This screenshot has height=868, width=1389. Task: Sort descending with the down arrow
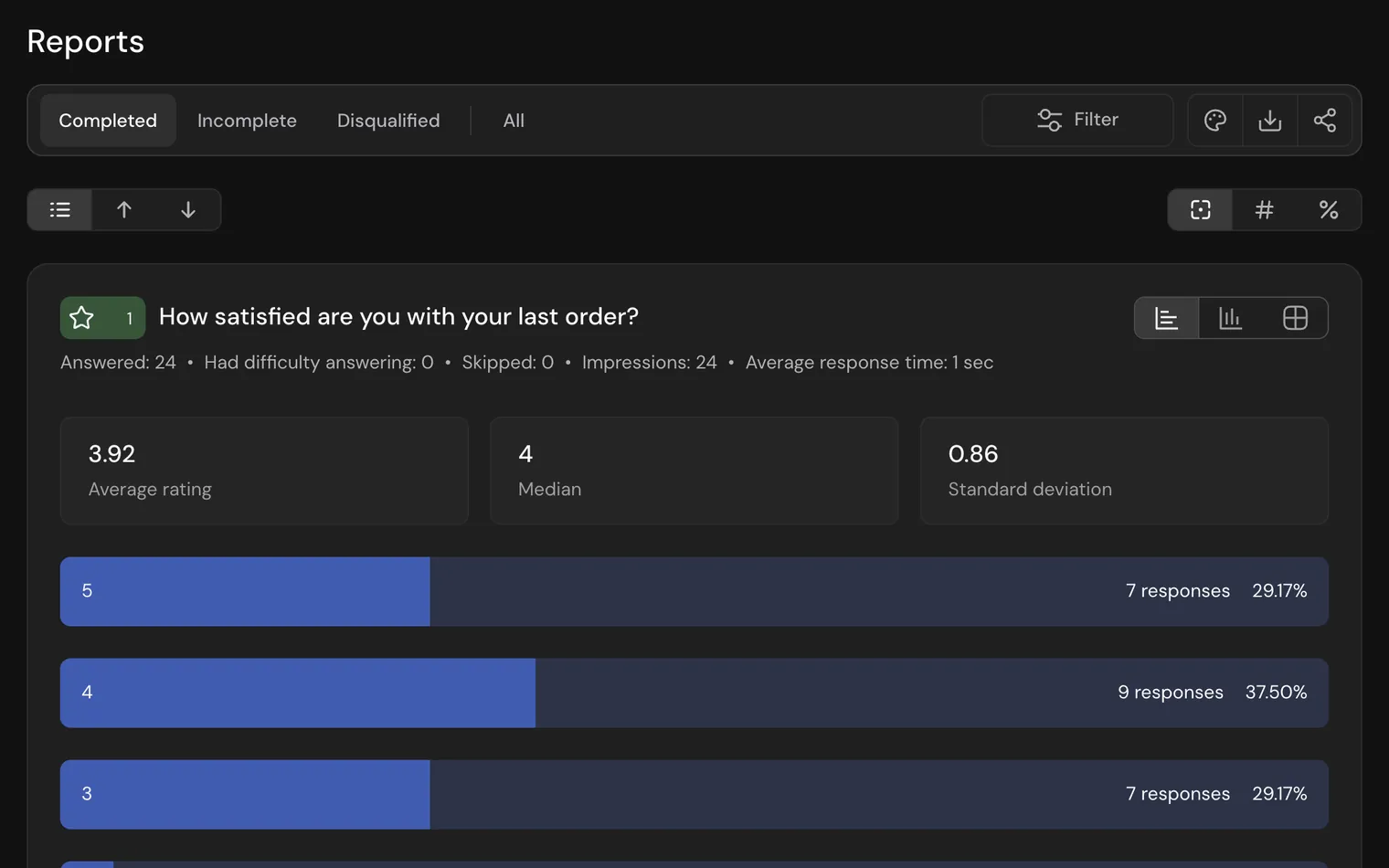(188, 210)
